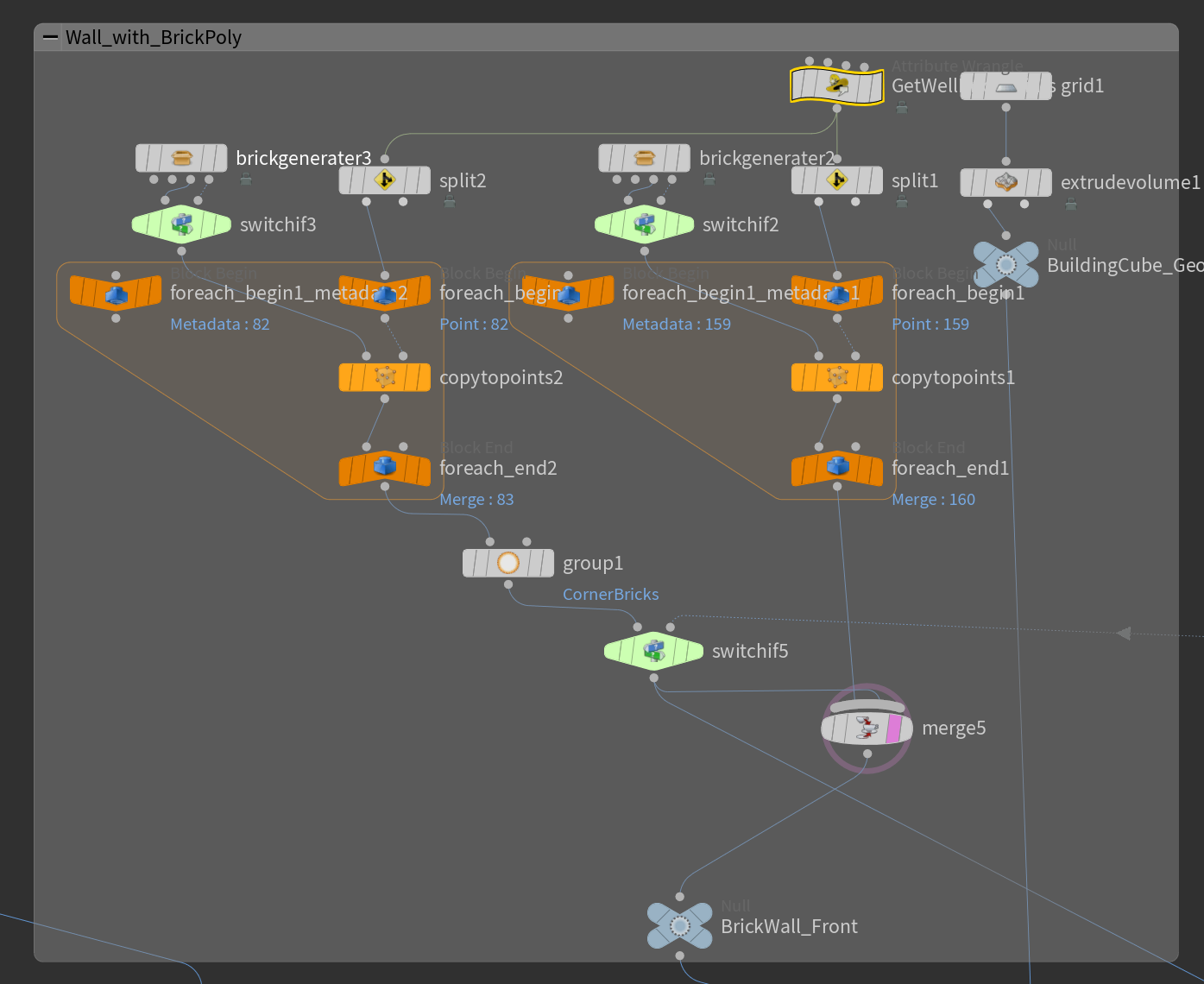Select the copytopoints2 node icon
The image size is (1204, 984).
pyautogui.click(x=385, y=377)
